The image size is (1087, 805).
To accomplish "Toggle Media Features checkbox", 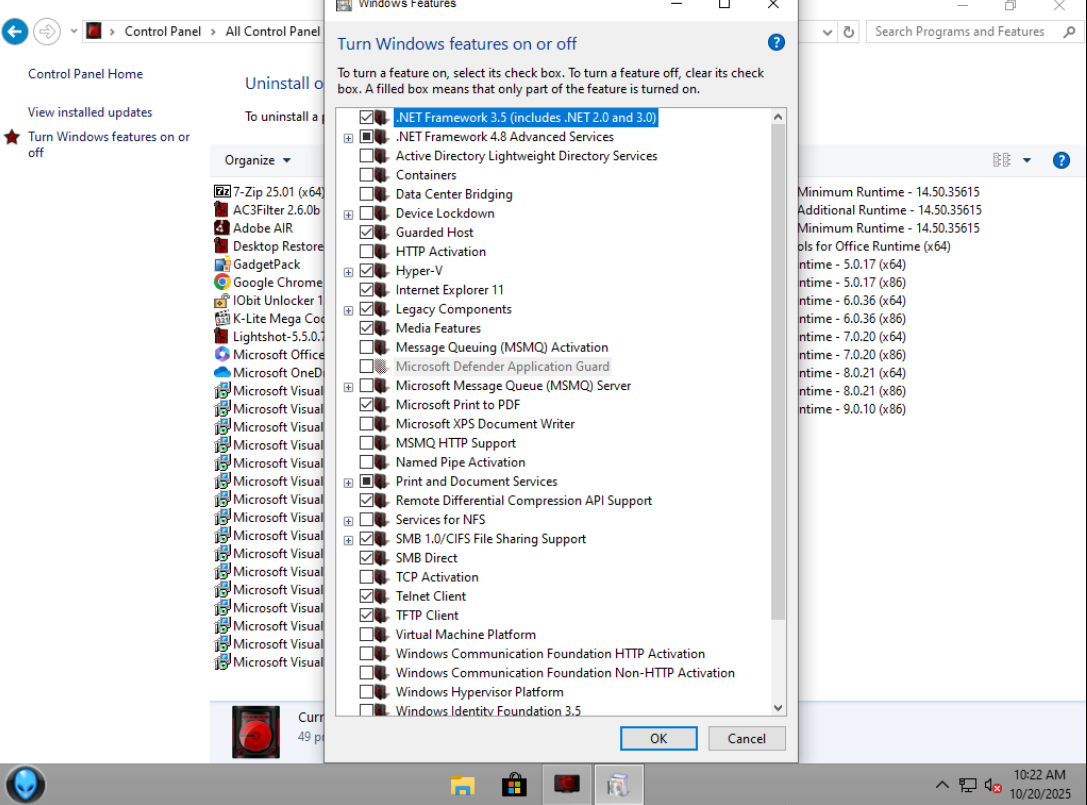I will 367,328.
